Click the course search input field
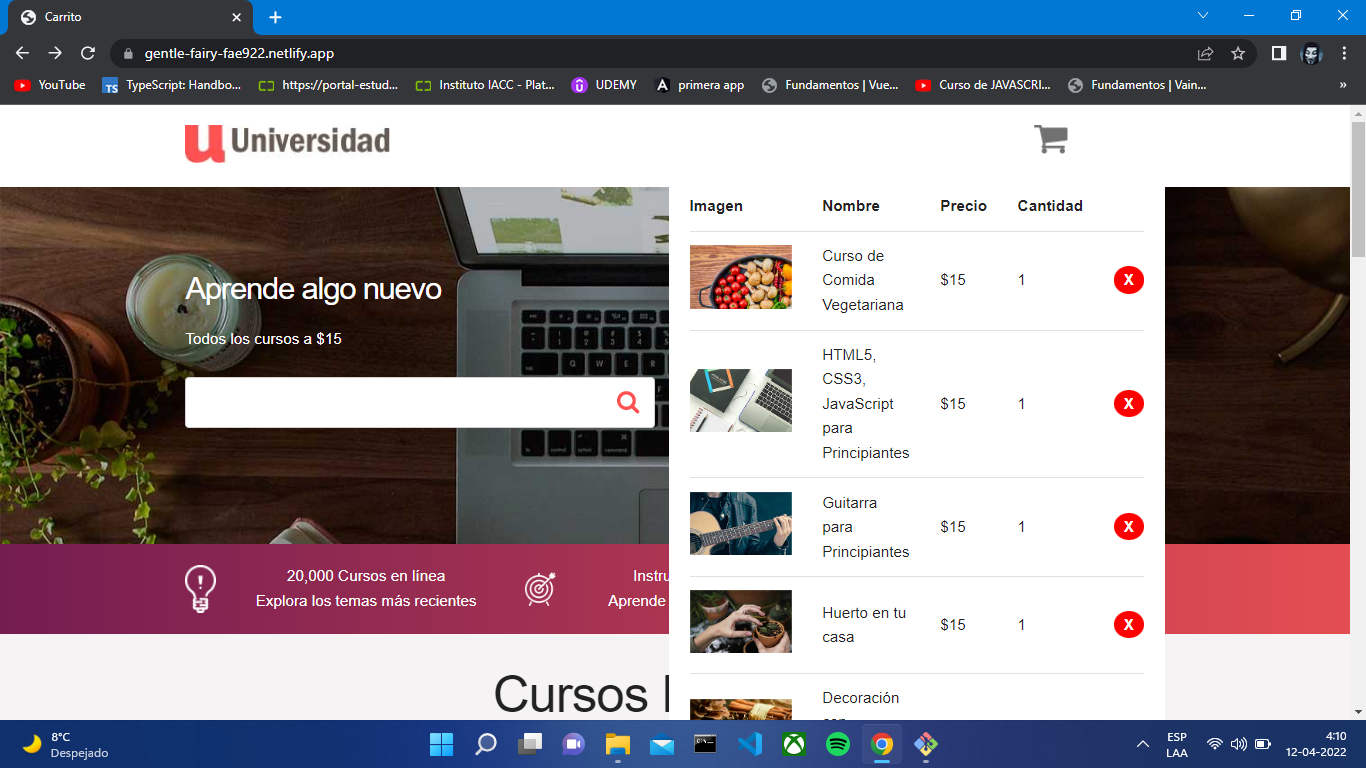This screenshot has width=1366, height=768. click(400, 402)
